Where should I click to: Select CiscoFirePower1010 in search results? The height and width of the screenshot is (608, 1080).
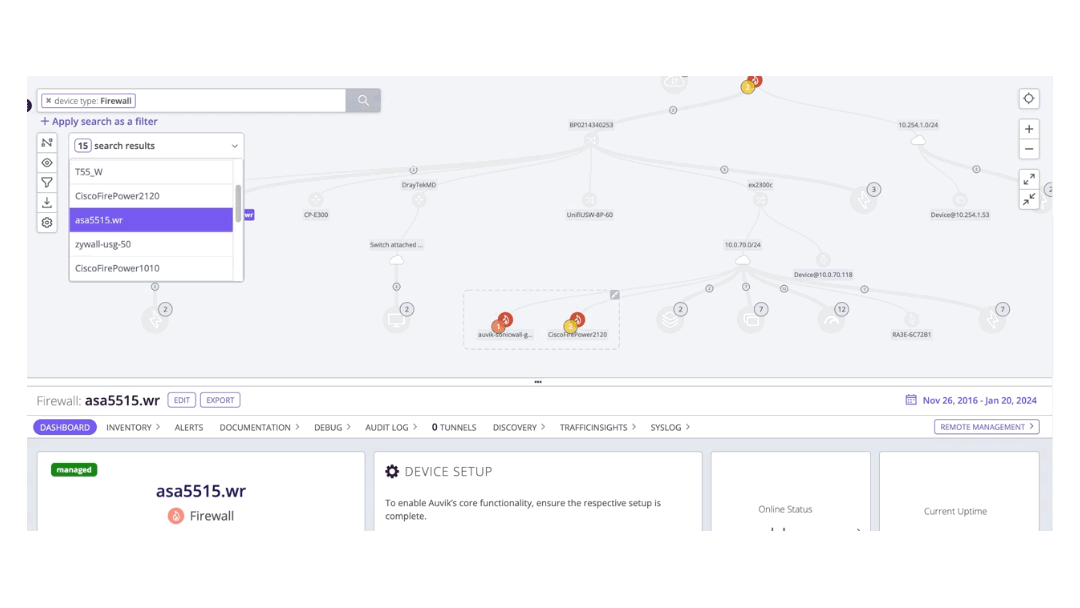click(151, 269)
